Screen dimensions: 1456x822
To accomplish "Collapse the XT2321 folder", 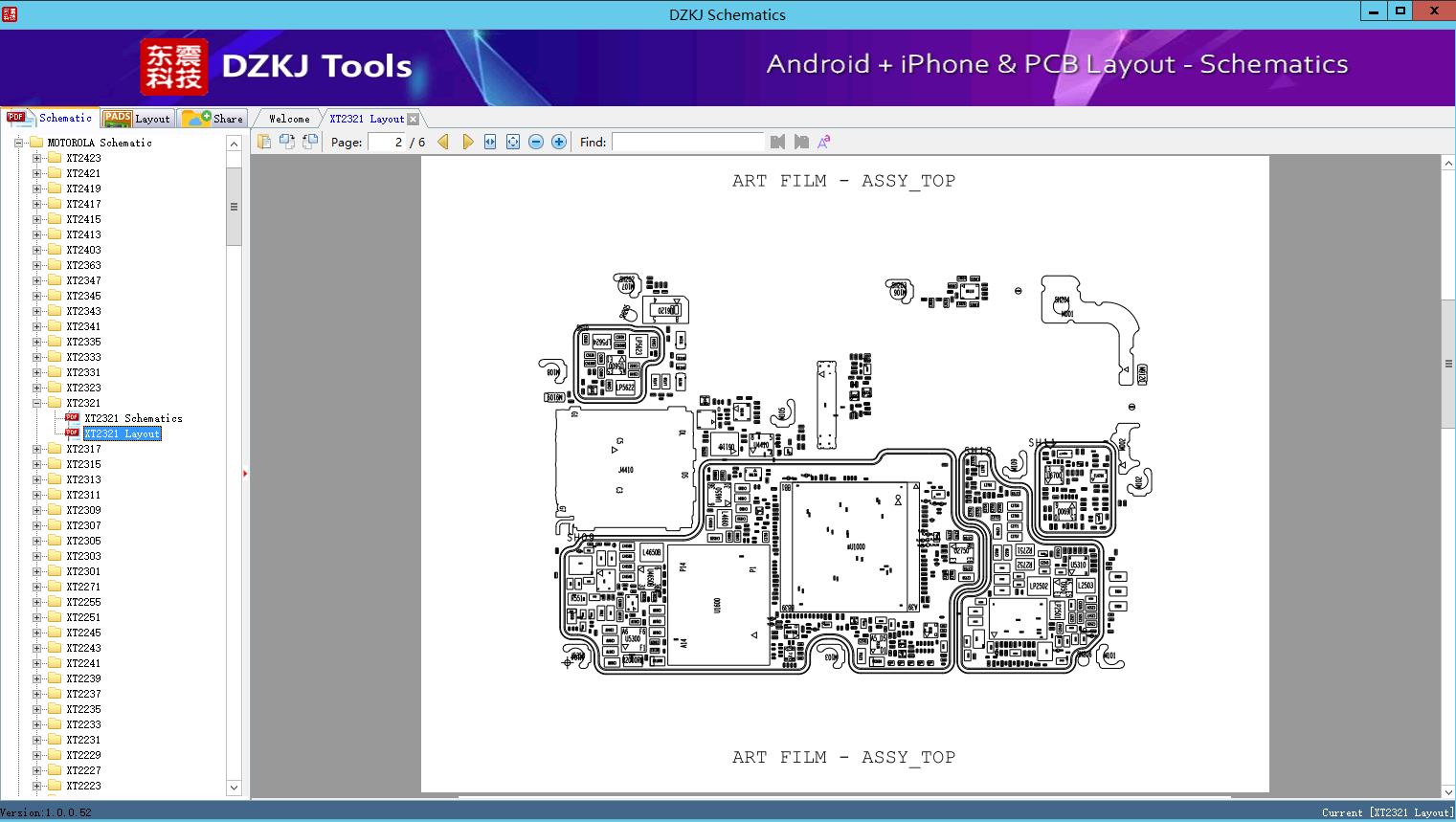I will click(x=36, y=403).
